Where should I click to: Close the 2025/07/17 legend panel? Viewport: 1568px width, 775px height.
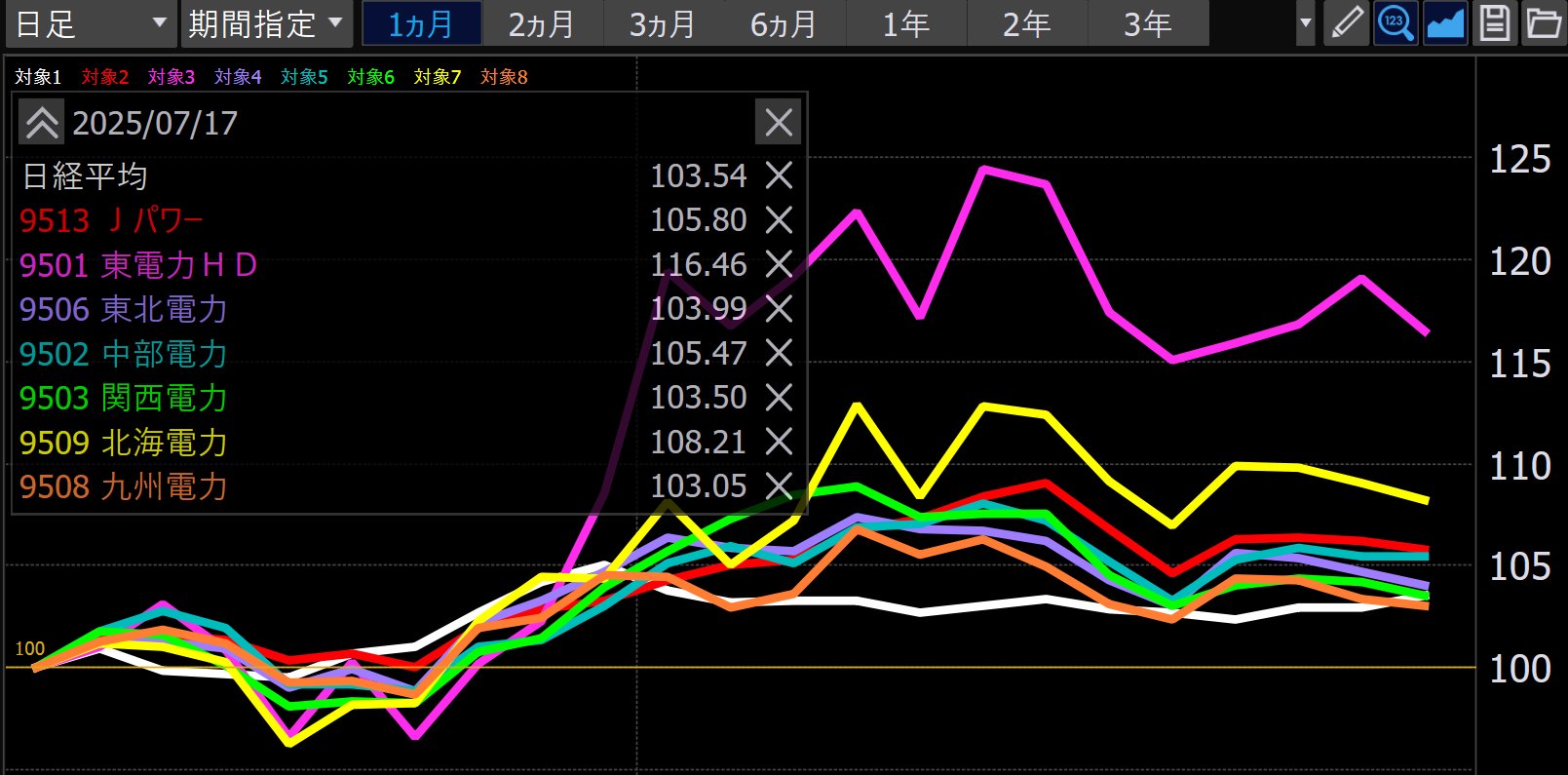tap(778, 123)
